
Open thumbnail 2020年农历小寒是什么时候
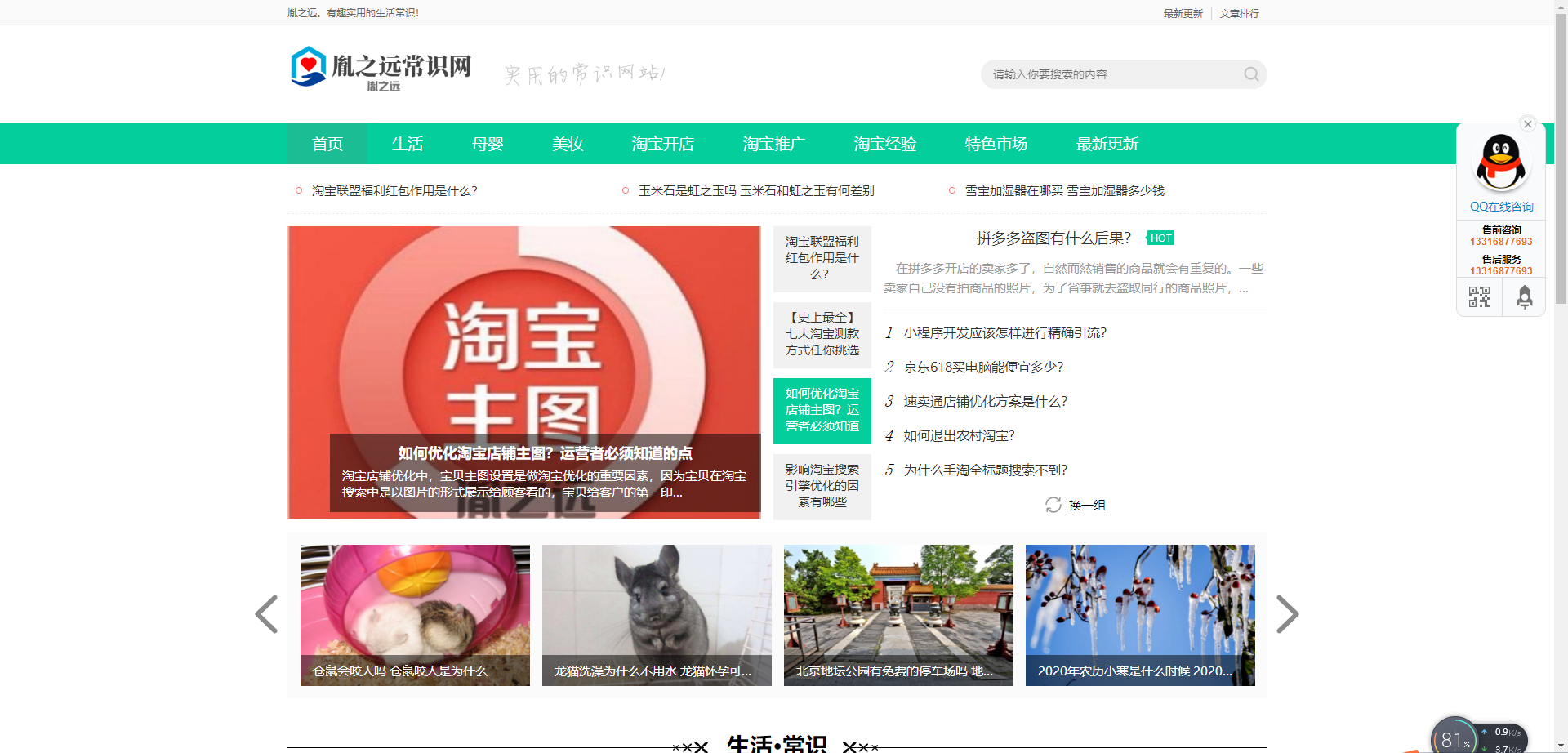(1140, 615)
